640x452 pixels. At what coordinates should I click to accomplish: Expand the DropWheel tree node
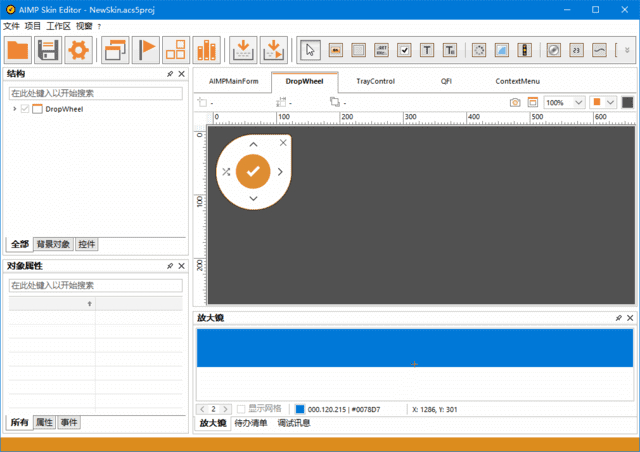pyautogui.click(x=14, y=109)
